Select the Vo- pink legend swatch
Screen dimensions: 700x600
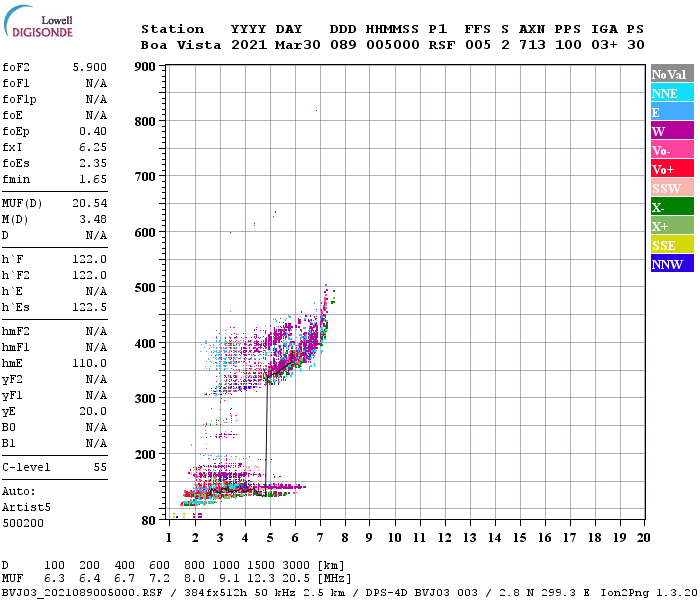pyautogui.click(x=672, y=150)
